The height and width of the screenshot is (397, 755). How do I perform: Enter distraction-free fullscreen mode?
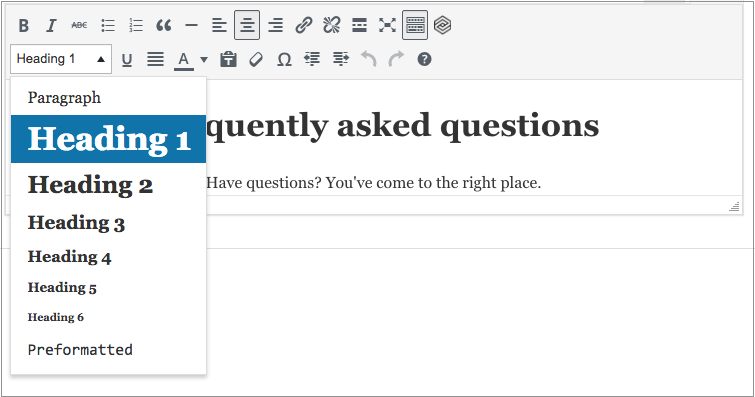387,25
